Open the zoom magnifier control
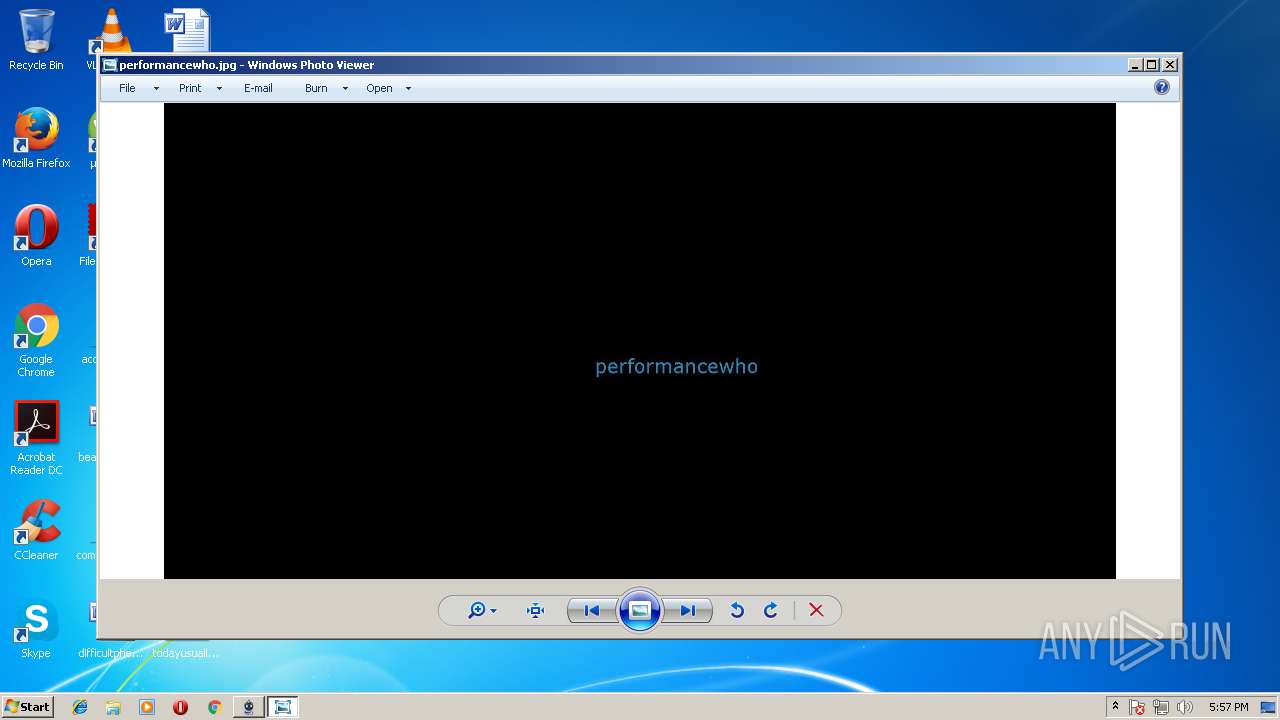This screenshot has height=720, width=1280. 481,610
